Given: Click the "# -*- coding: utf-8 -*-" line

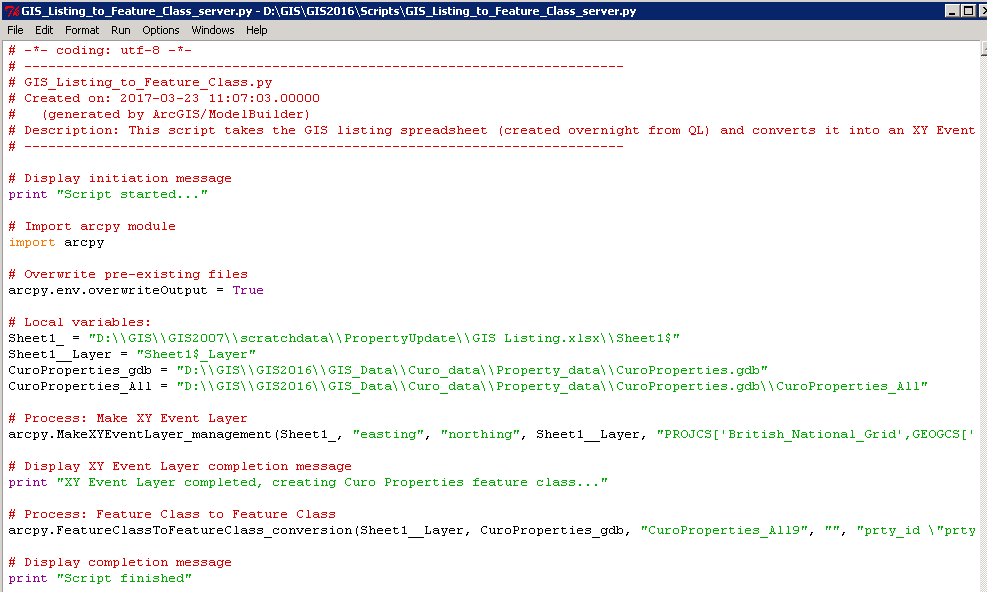Looking at the screenshot, I should 100,50.
